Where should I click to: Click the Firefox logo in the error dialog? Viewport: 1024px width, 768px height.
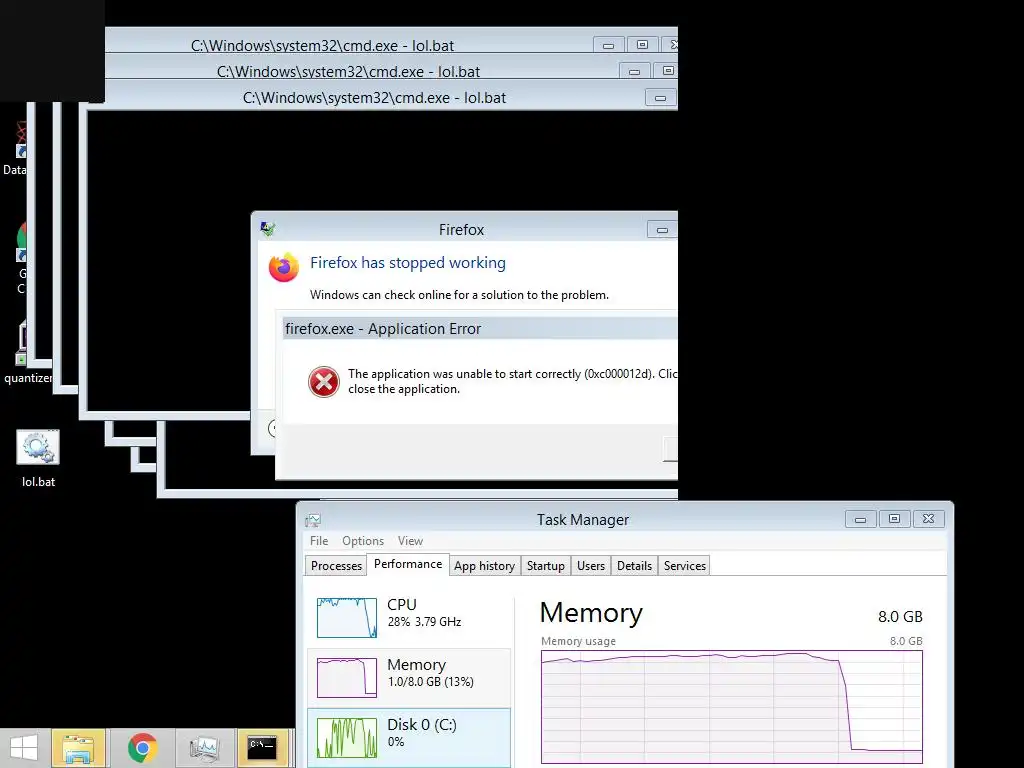pos(283,267)
